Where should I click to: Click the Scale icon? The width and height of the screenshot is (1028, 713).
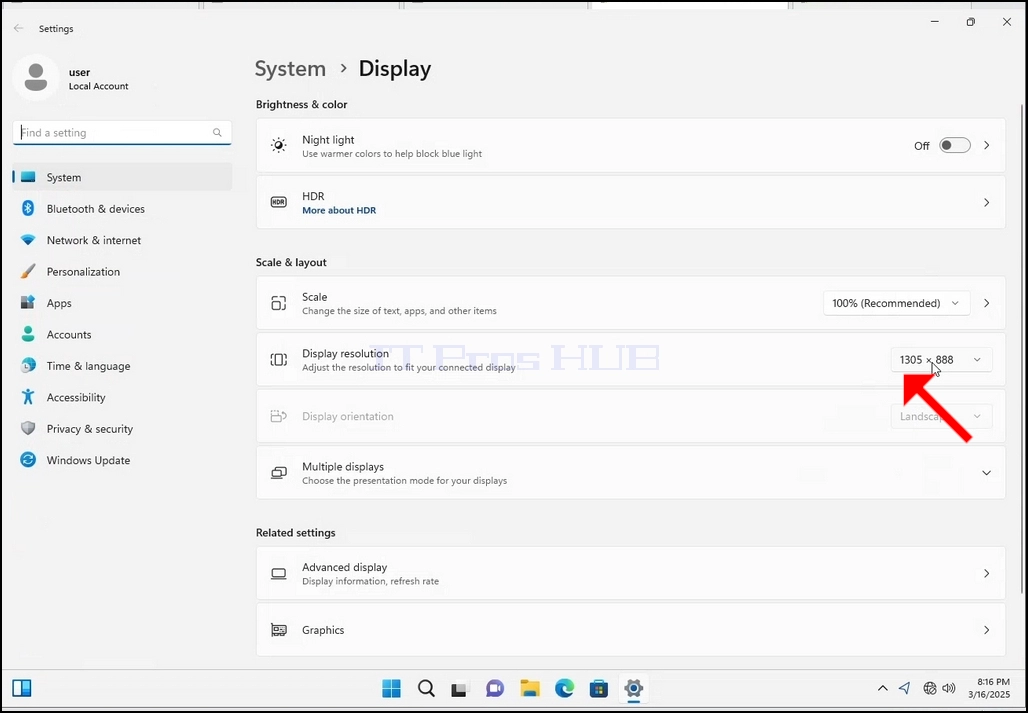(x=279, y=303)
